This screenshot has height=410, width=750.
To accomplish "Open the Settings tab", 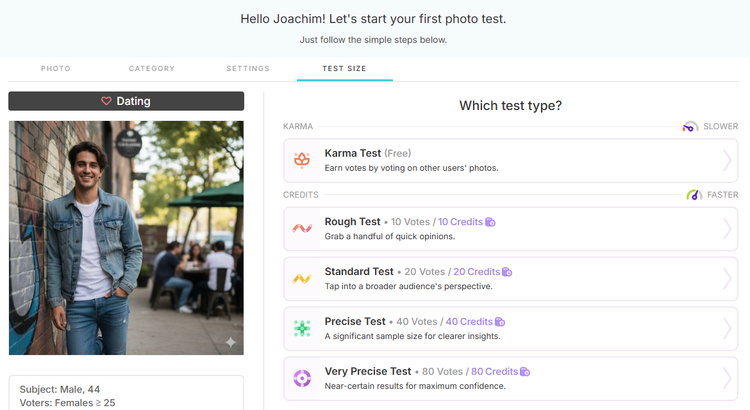I will coord(248,69).
